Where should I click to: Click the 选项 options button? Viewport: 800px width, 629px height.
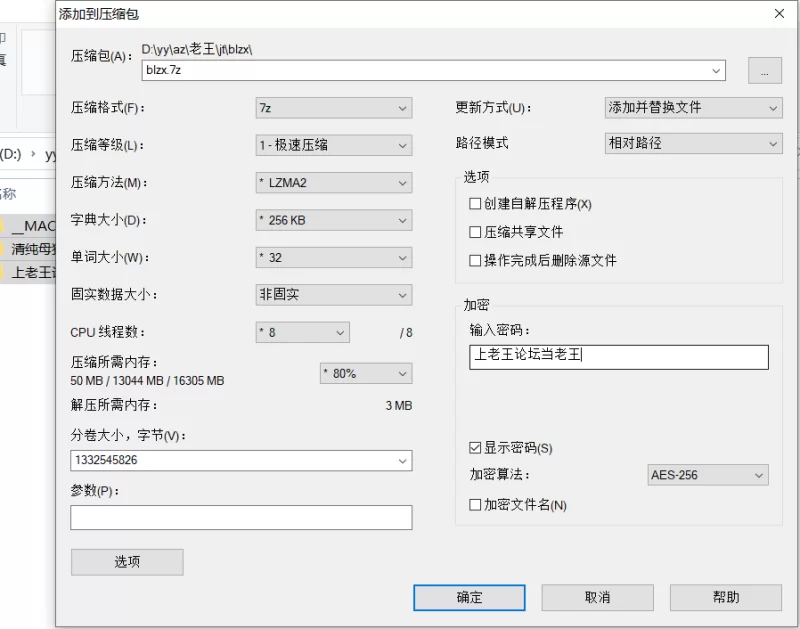tap(127, 562)
